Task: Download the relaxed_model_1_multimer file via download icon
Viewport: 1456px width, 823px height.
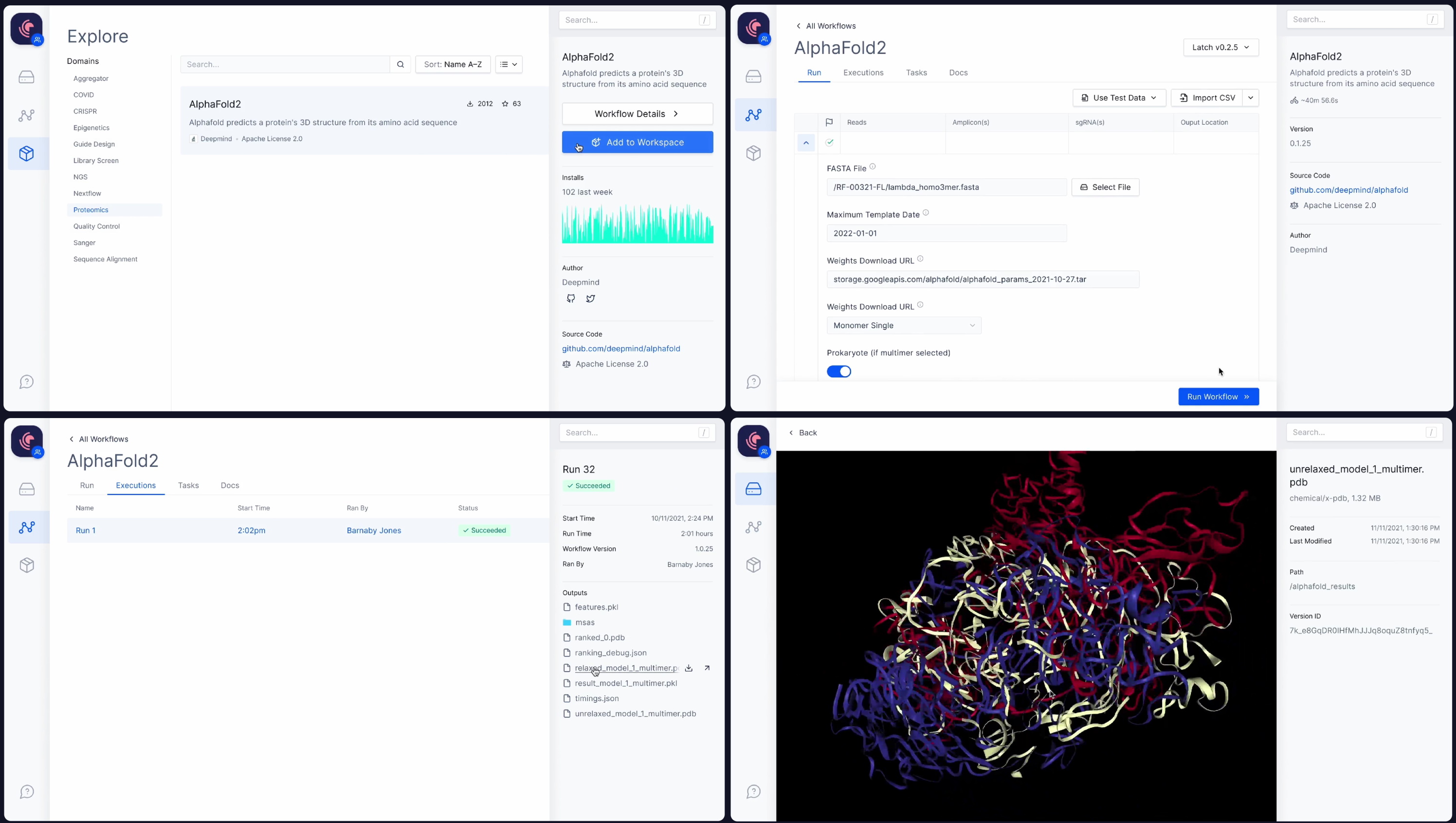Action: point(689,668)
